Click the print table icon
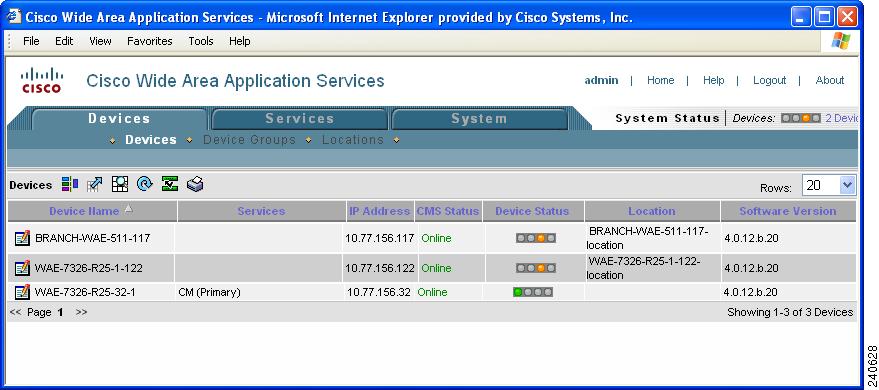 [x=195, y=184]
